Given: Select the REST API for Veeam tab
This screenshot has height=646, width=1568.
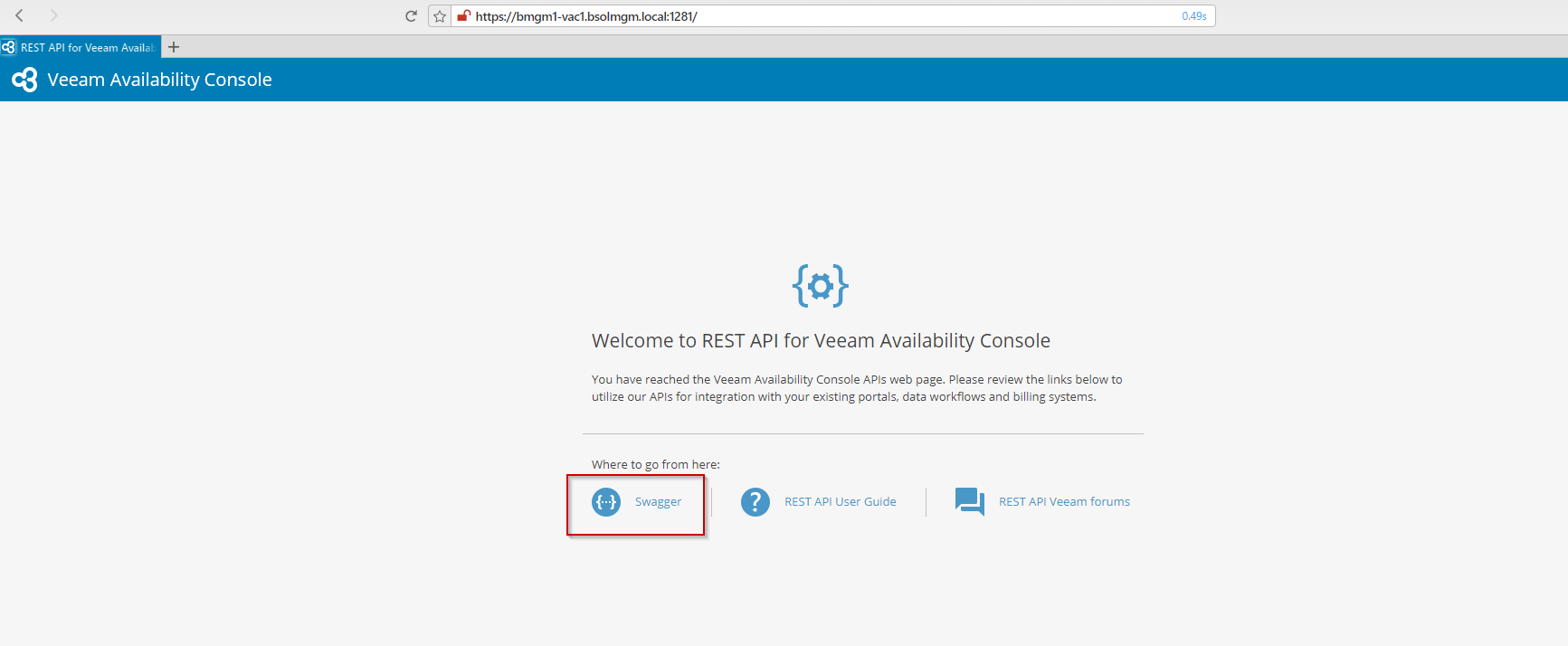Looking at the screenshot, I should pos(81,47).
